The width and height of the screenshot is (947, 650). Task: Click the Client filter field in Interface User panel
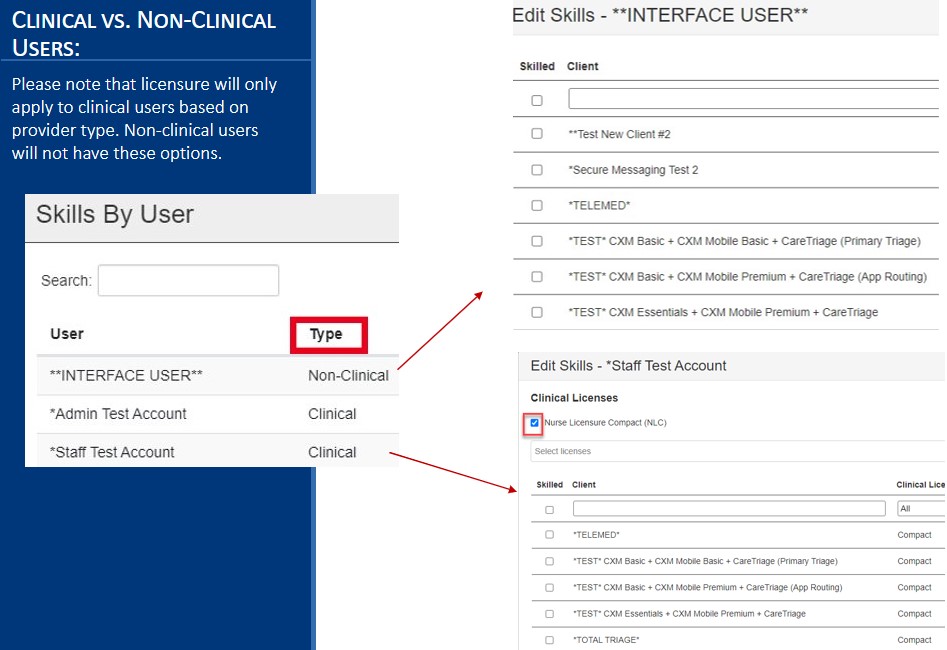[x=752, y=99]
